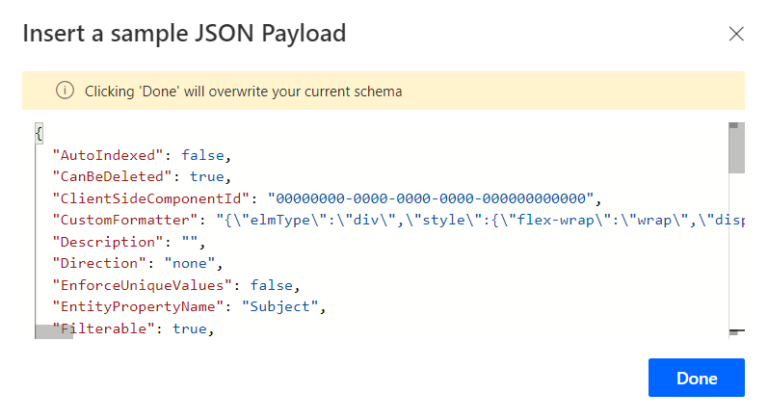Click the opening curly brace of JSON
The height and width of the screenshot is (420, 768).
tap(38, 133)
